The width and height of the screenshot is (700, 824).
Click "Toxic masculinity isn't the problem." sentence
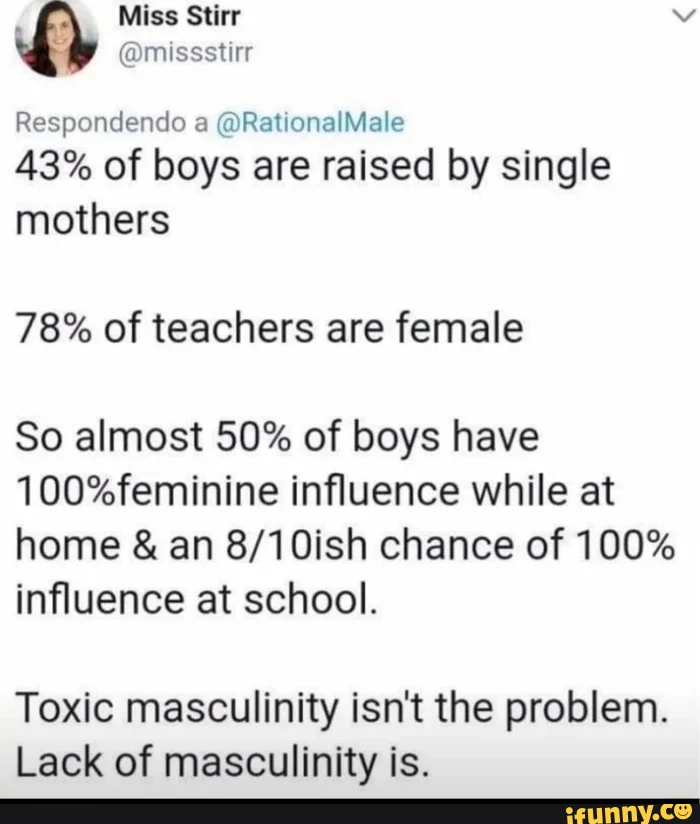[x=341, y=709]
